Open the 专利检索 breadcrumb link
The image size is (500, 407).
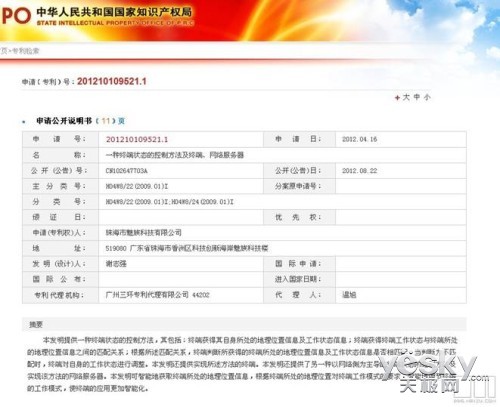(26, 51)
